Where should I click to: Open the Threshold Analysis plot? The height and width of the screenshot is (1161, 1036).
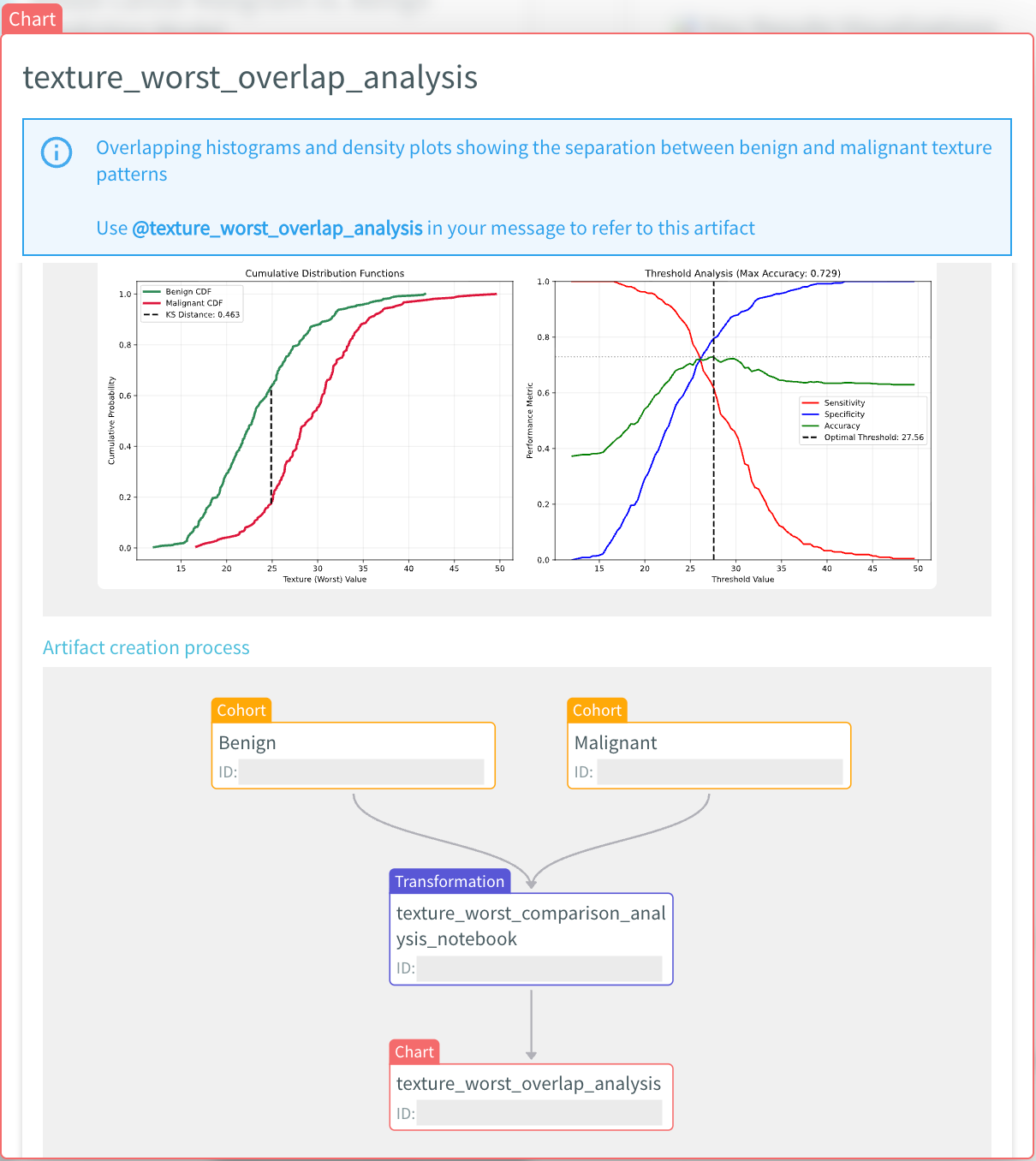[x=742, y=420]
